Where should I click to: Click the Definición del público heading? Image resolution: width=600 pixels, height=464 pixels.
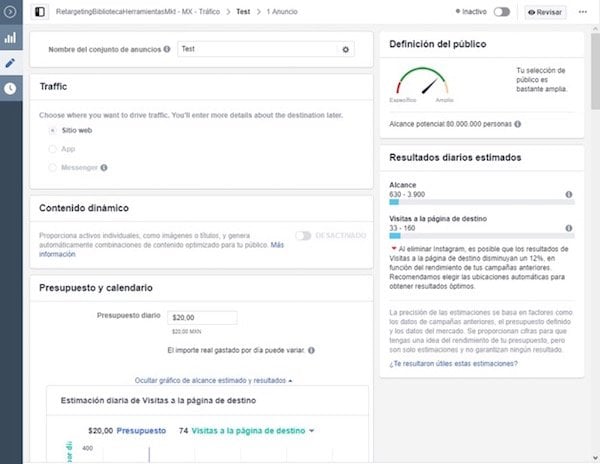click(x=438, y=44)
